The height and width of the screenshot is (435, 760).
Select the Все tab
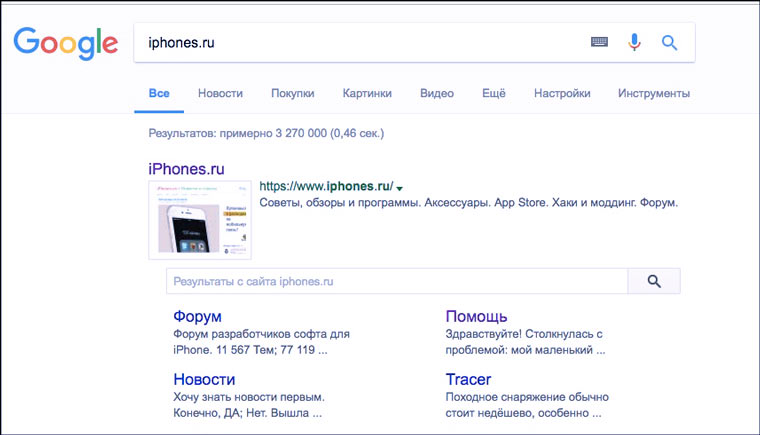(159, 93)
